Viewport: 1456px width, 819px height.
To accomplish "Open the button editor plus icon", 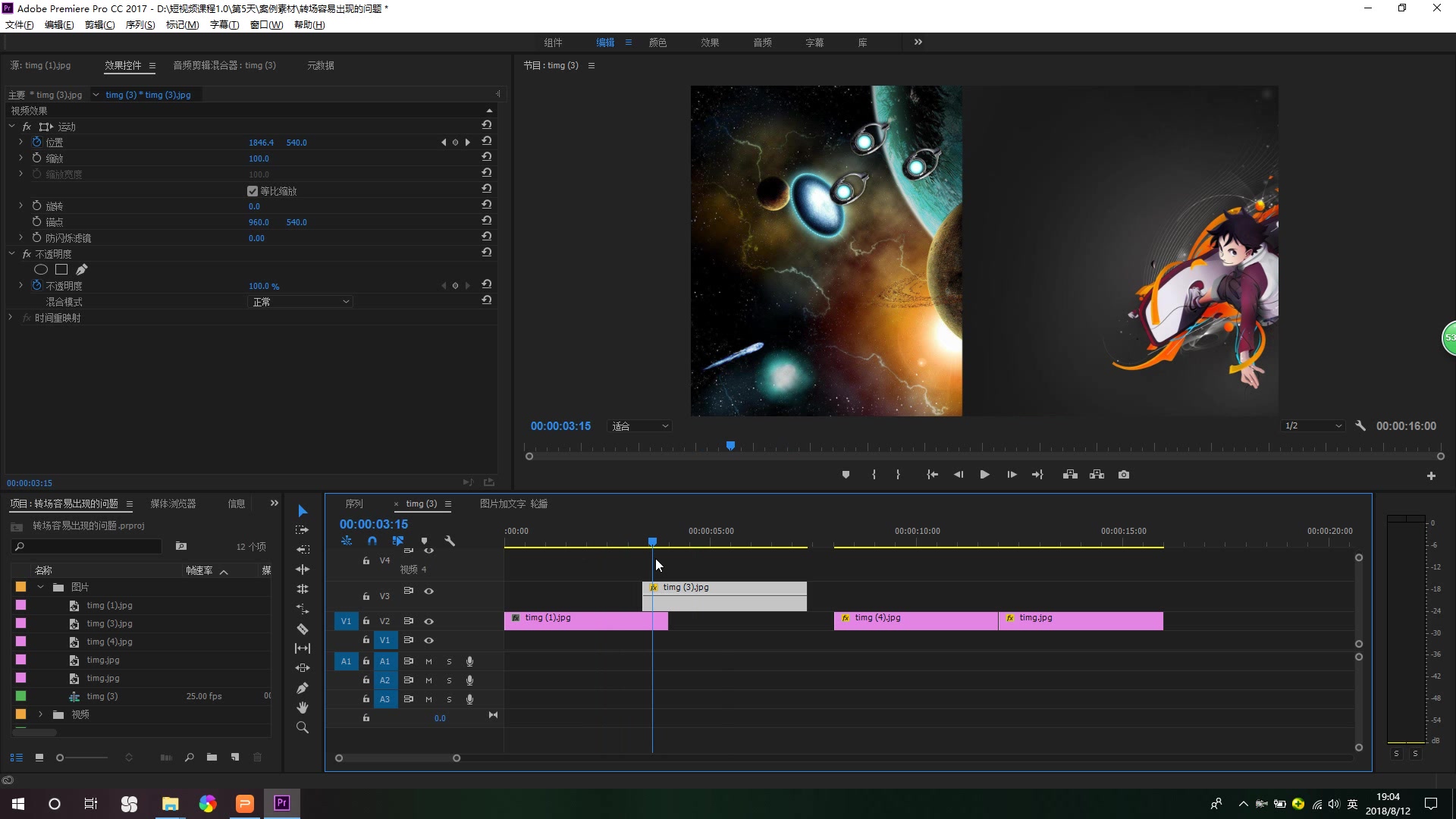I will [x=1431, y=476].
